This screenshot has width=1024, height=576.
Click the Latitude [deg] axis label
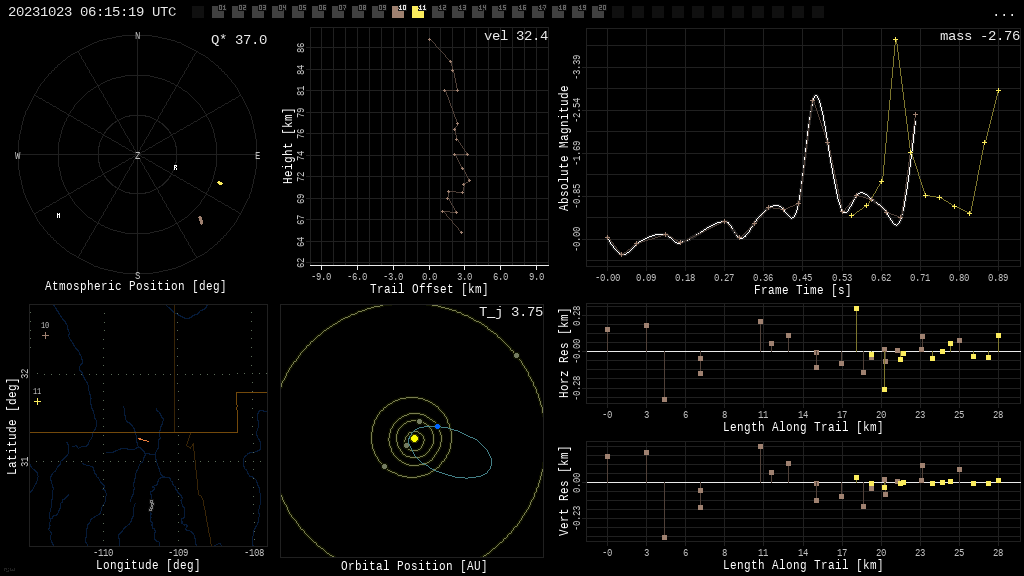pos(12,426)
